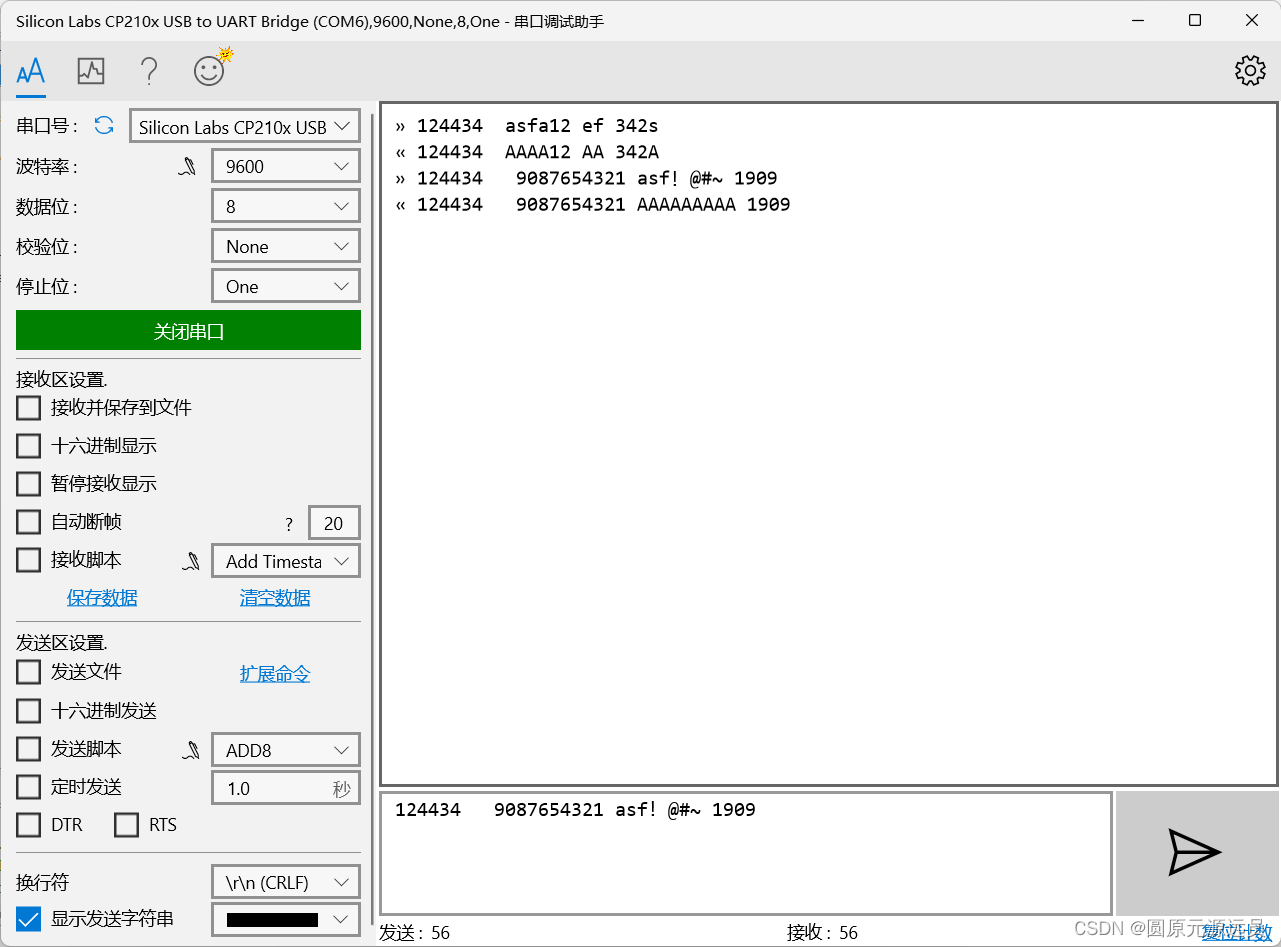The height and width of the screenshot is (947, 1281).
Task: Enable 接收并保存到文件 checkbox
Action: coord(29,408)
